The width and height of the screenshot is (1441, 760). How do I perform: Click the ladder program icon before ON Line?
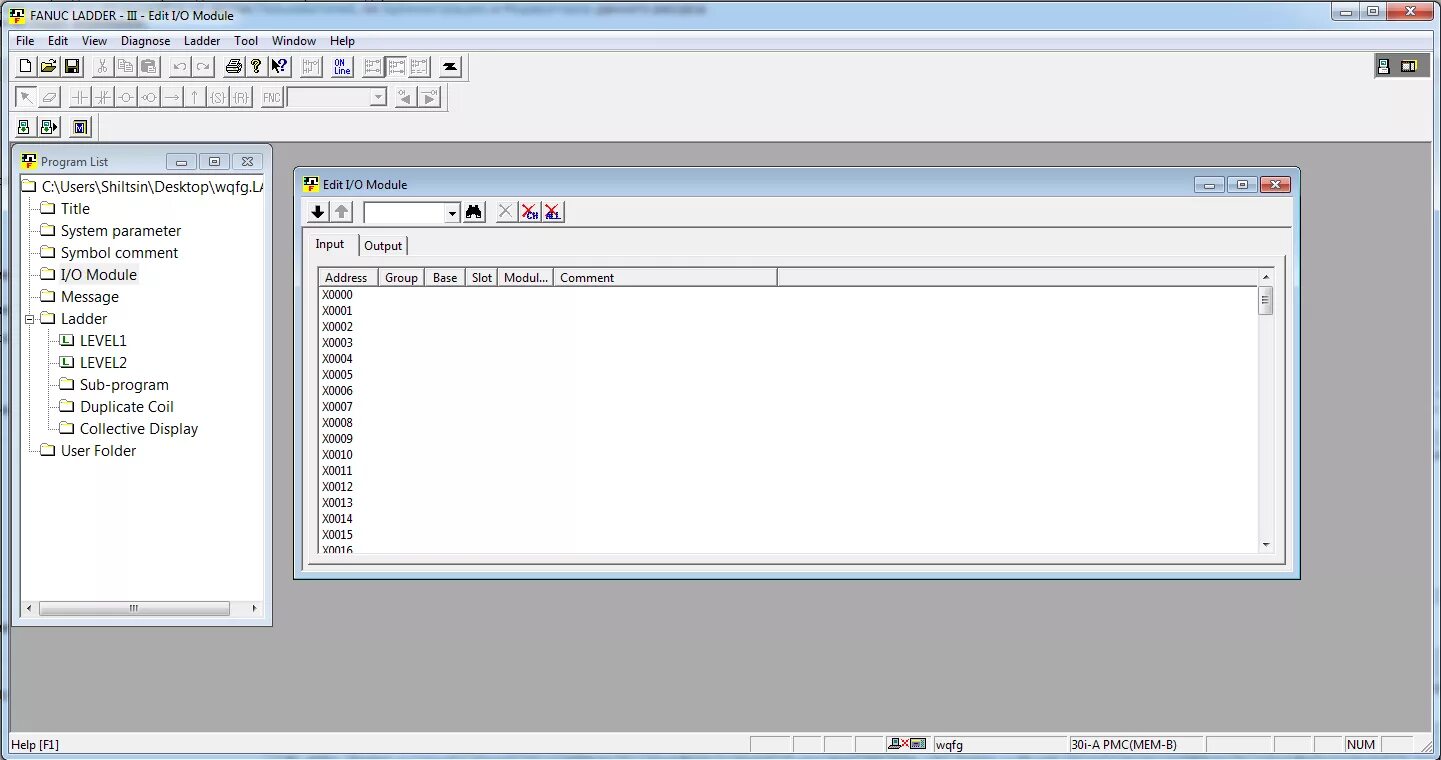311,67
